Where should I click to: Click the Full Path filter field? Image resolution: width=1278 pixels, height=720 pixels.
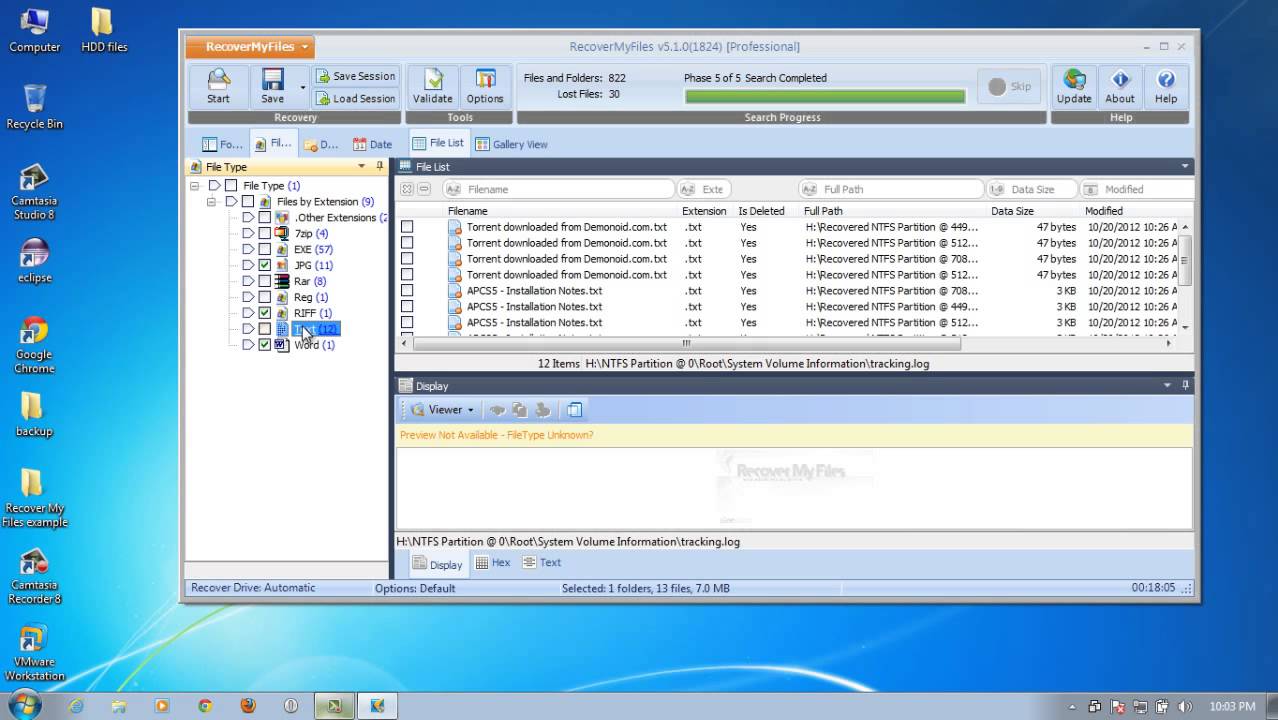(891, 189)
